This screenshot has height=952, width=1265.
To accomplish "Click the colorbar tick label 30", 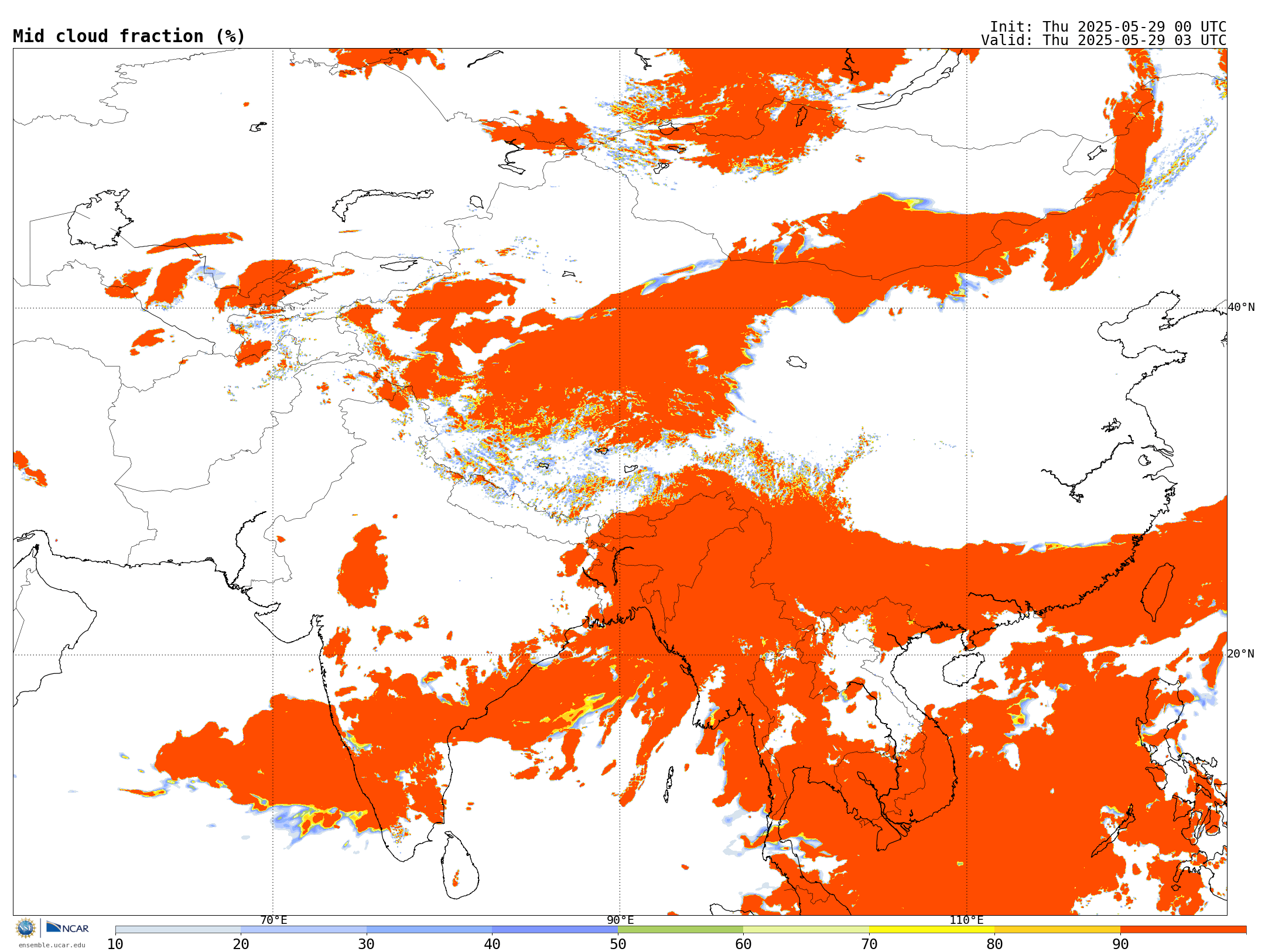I will coord(367,944).
